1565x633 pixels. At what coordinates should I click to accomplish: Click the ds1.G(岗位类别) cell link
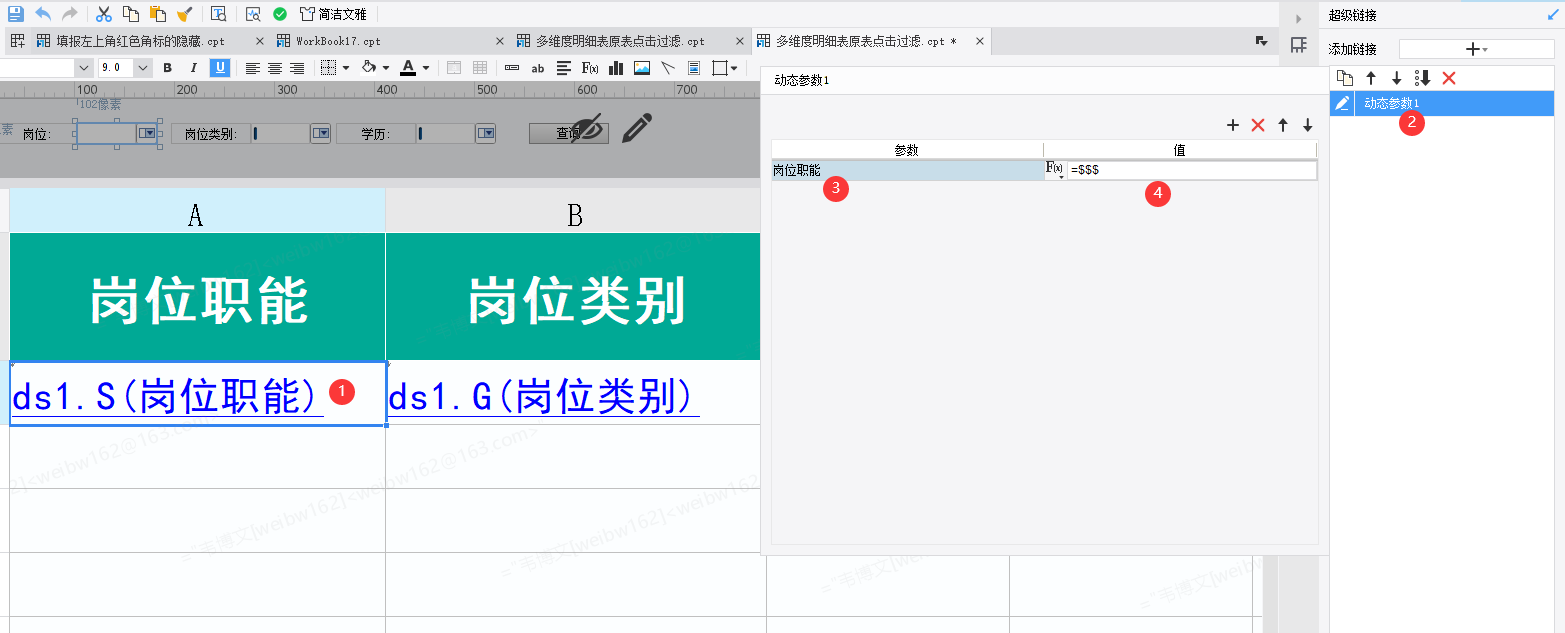pos(543,397)
